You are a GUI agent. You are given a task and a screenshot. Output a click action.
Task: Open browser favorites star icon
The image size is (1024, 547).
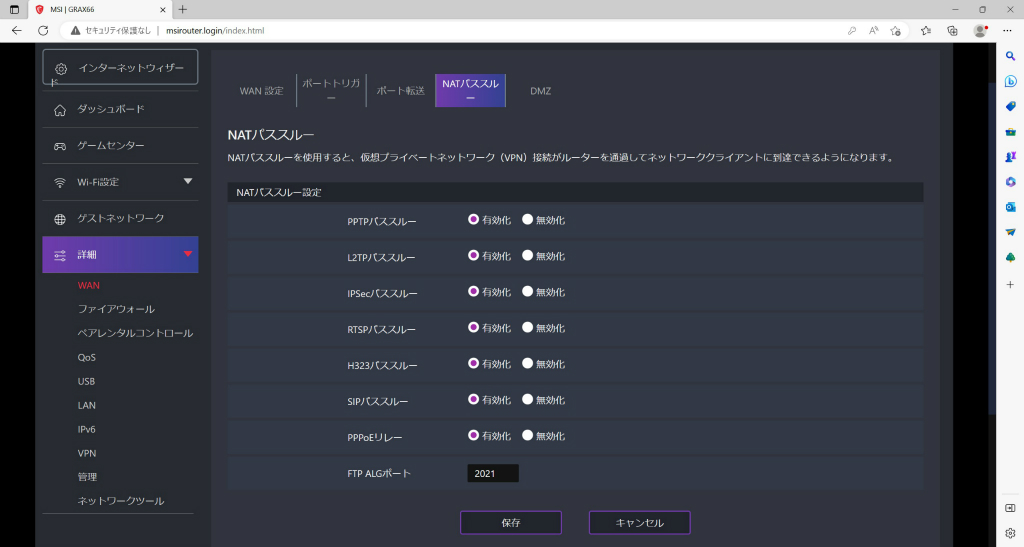pyautogui.click(x=925, y=31)
